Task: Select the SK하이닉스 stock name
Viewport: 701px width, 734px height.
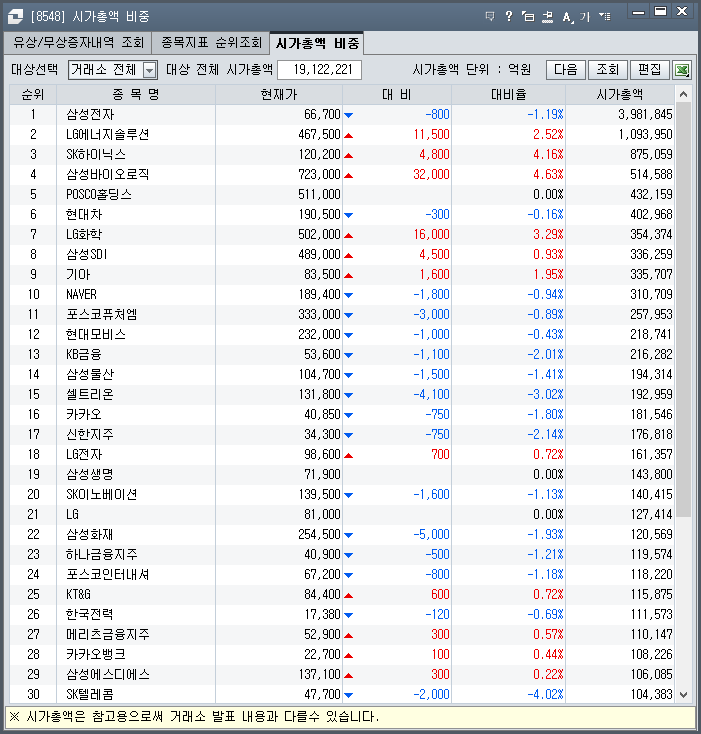Action: pyautogui.click(x=96, y=154)
